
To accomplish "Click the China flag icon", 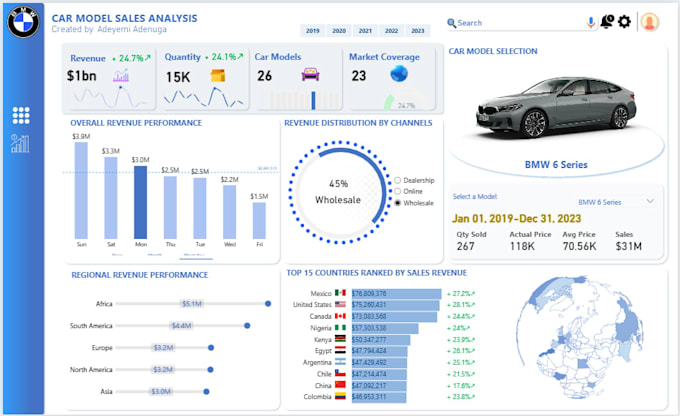I will 340,385.
